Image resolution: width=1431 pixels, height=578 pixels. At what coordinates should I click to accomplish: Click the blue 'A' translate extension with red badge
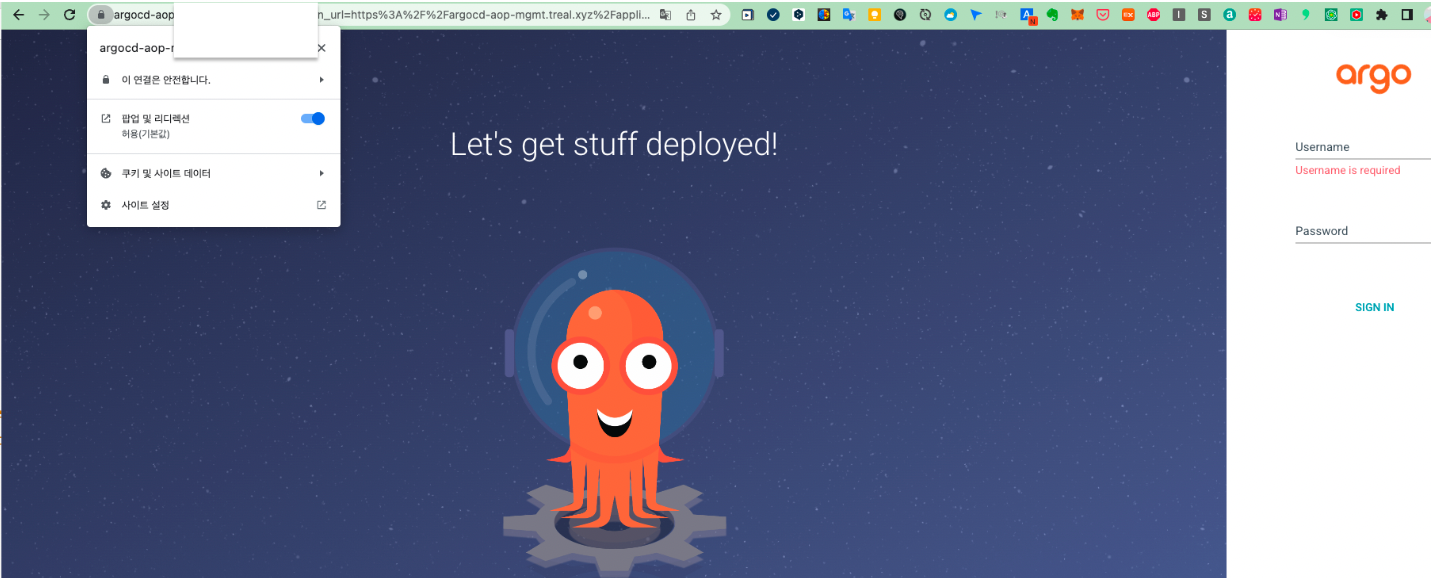coord(1028,16)
